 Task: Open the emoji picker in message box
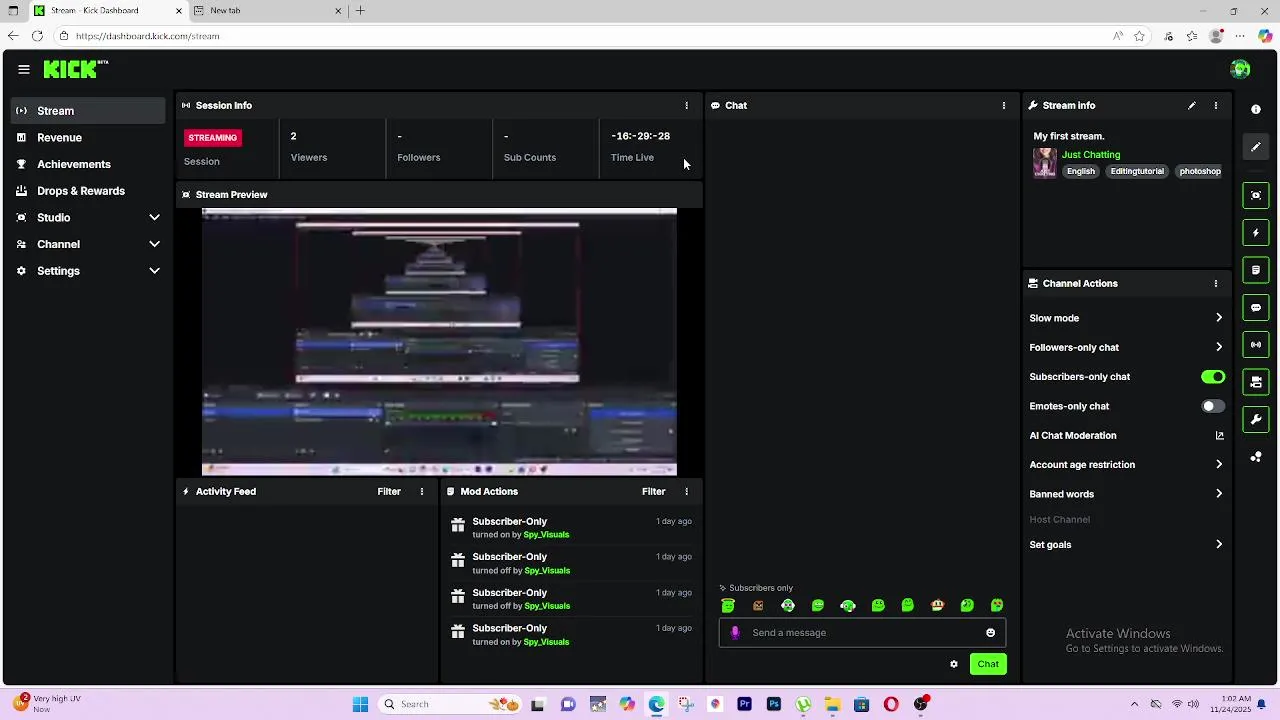pos(991,632)
